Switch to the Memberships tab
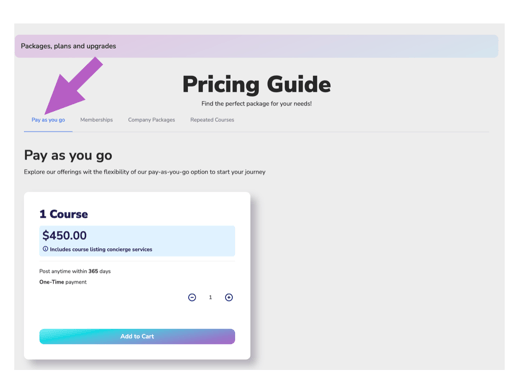This screenshot has width=529, height=388. (96, 120)
